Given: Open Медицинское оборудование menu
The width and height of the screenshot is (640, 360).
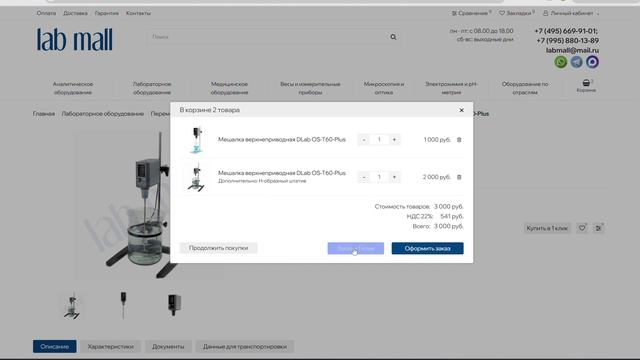Looking at the screenshot, I should click(229, 88).
